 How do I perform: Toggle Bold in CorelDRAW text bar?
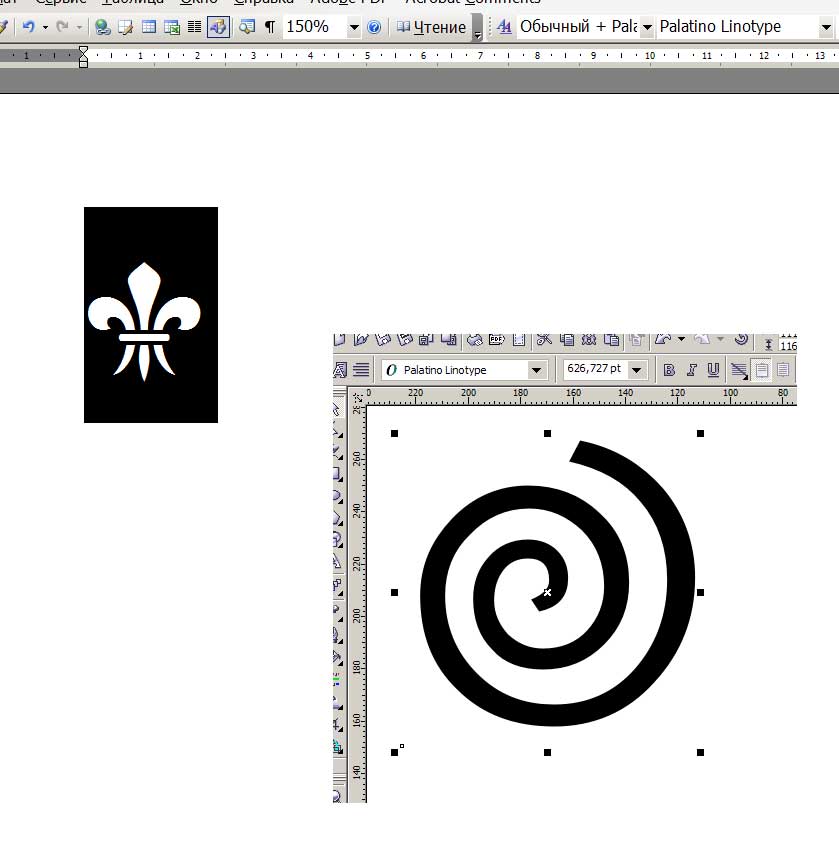(x=669, y=370)
